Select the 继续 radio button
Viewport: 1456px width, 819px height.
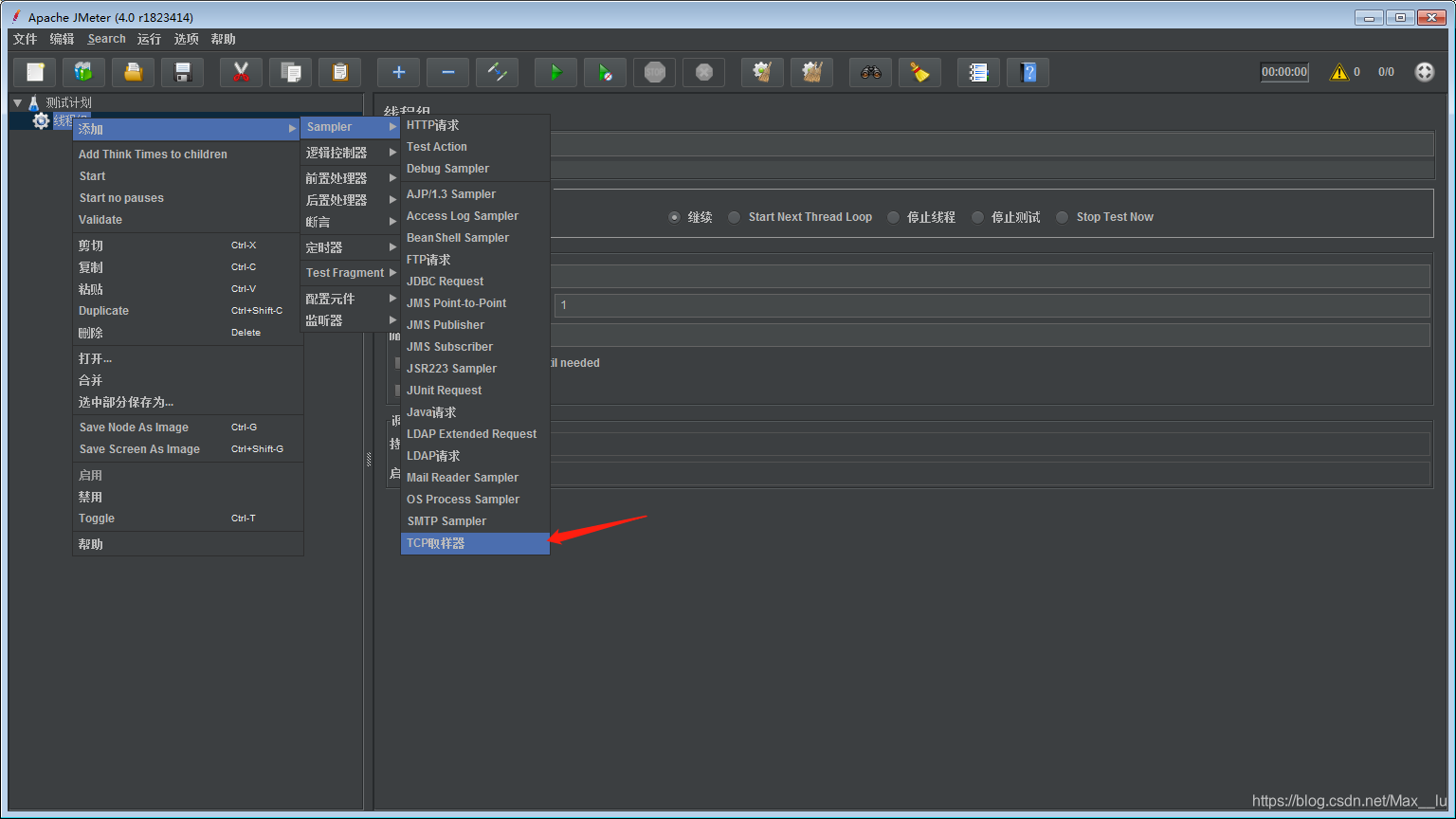point(675,217)
